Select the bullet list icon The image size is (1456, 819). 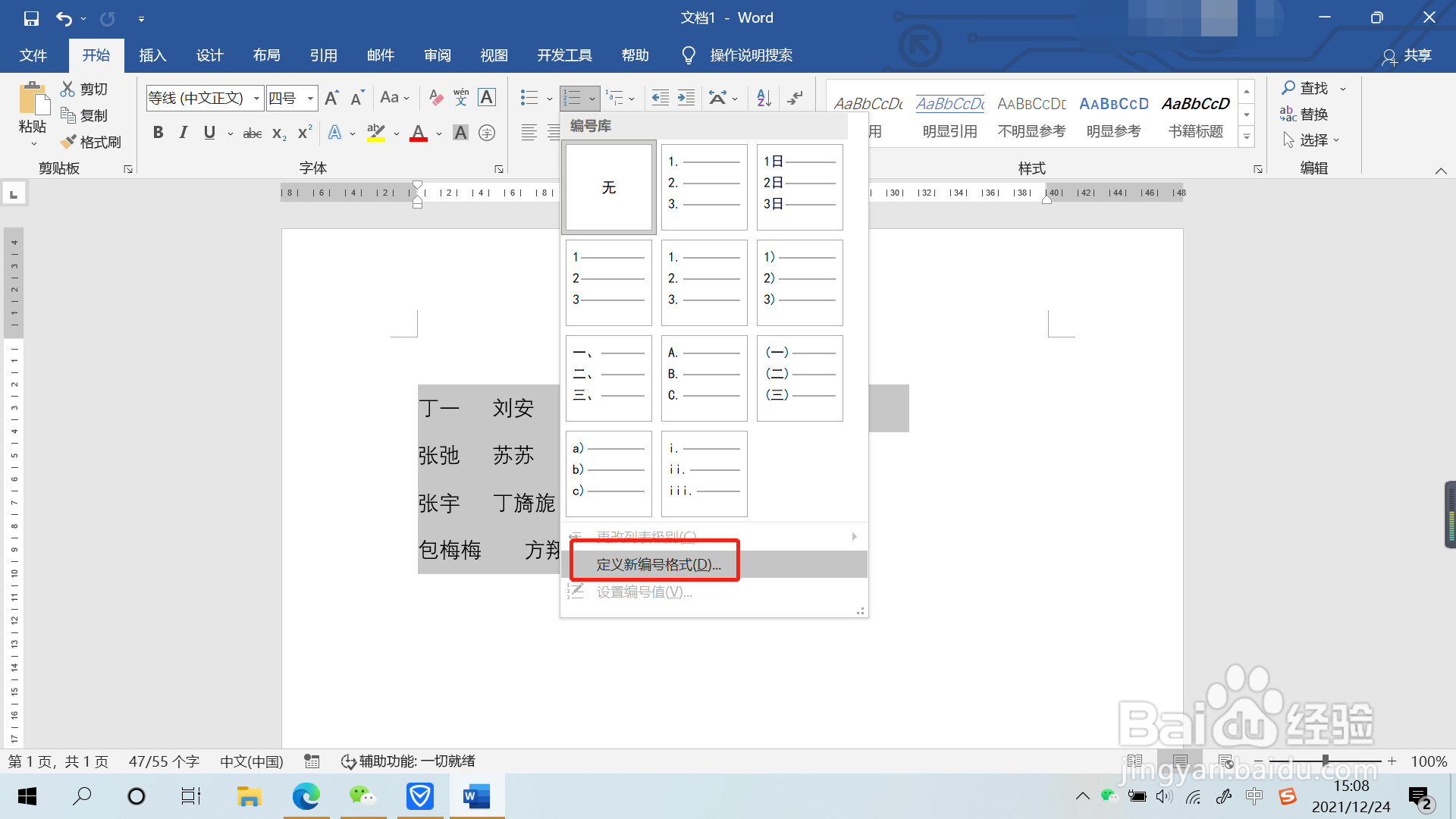(x=529, y=98)
